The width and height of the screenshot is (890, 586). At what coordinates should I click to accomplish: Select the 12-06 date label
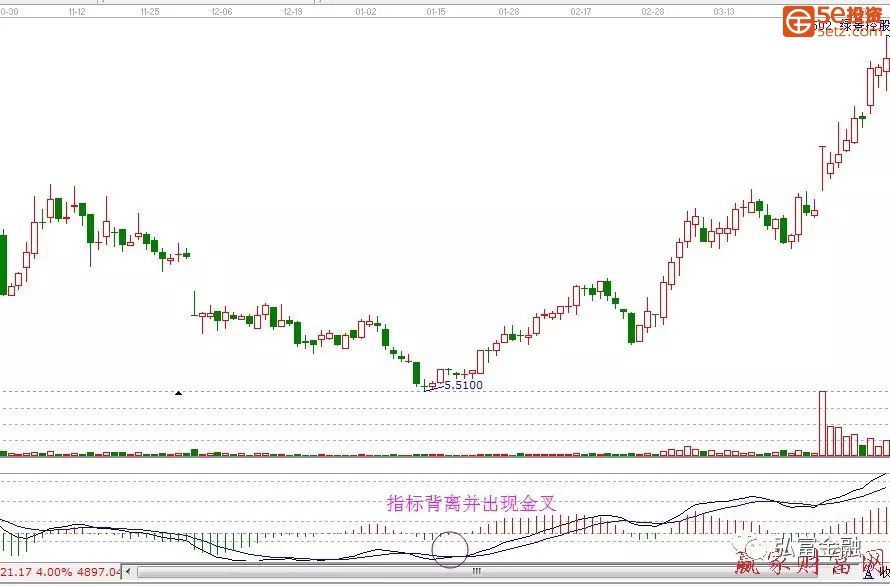coord(221,11)
